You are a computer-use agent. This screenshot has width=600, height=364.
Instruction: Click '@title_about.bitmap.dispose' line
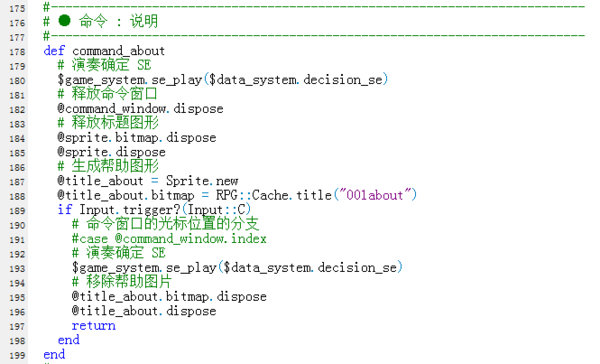pos(169,297)
